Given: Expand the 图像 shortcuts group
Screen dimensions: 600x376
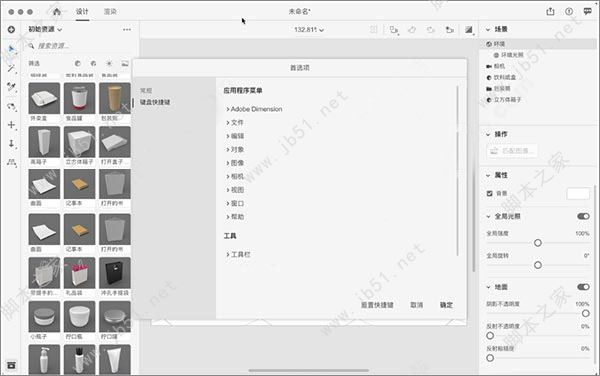Looking at the screenshot, I should 235,163.
